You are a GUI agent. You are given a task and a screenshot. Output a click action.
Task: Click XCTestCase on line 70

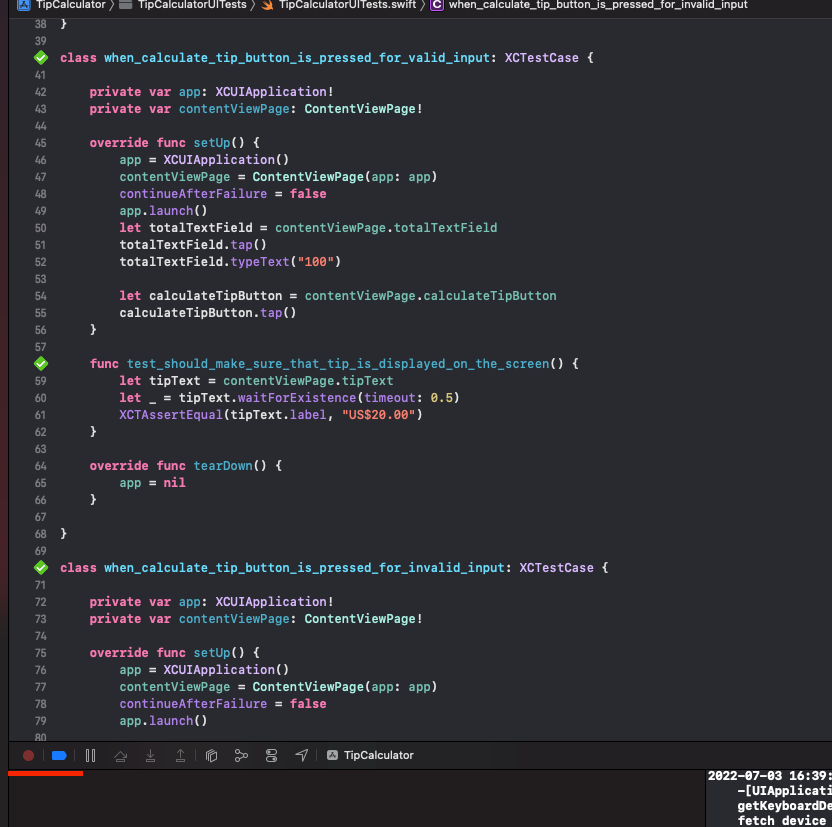pos(556,568)
